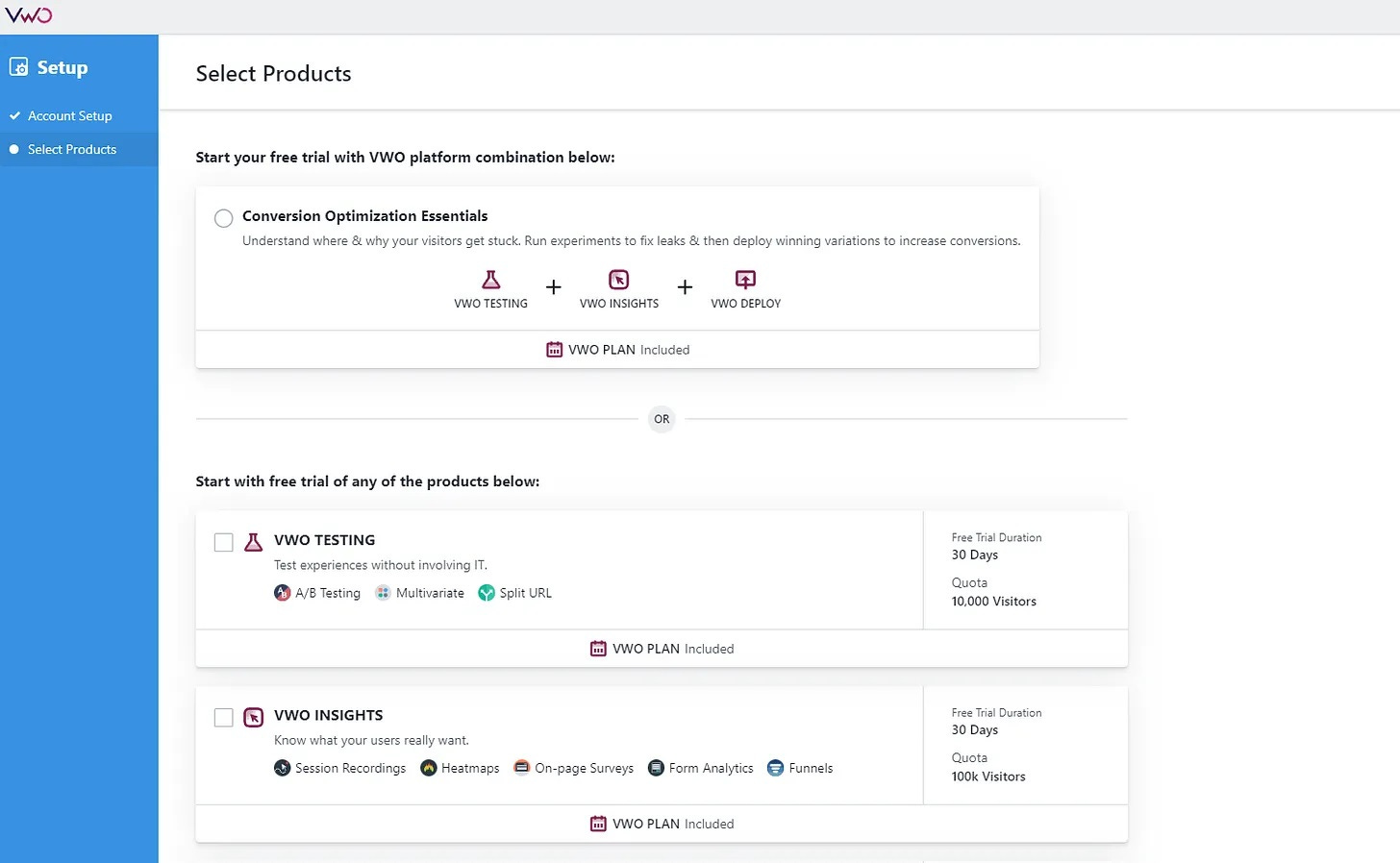Click the Multivariate label
The width and height of the screenshot is (1400, 863).
coord(430,593)
